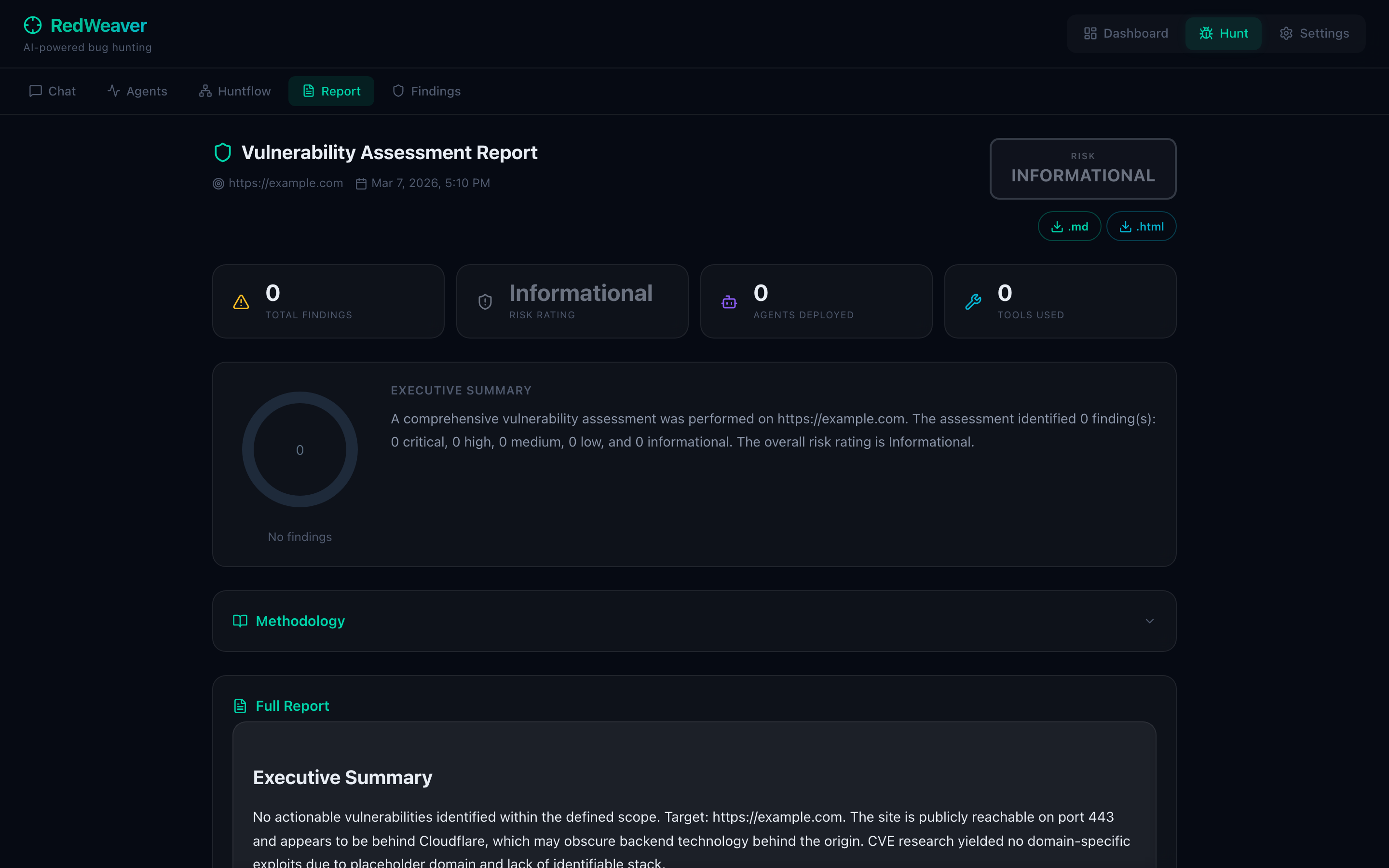Download report as .html file

pyautogui.click(x=1141, y=227)
